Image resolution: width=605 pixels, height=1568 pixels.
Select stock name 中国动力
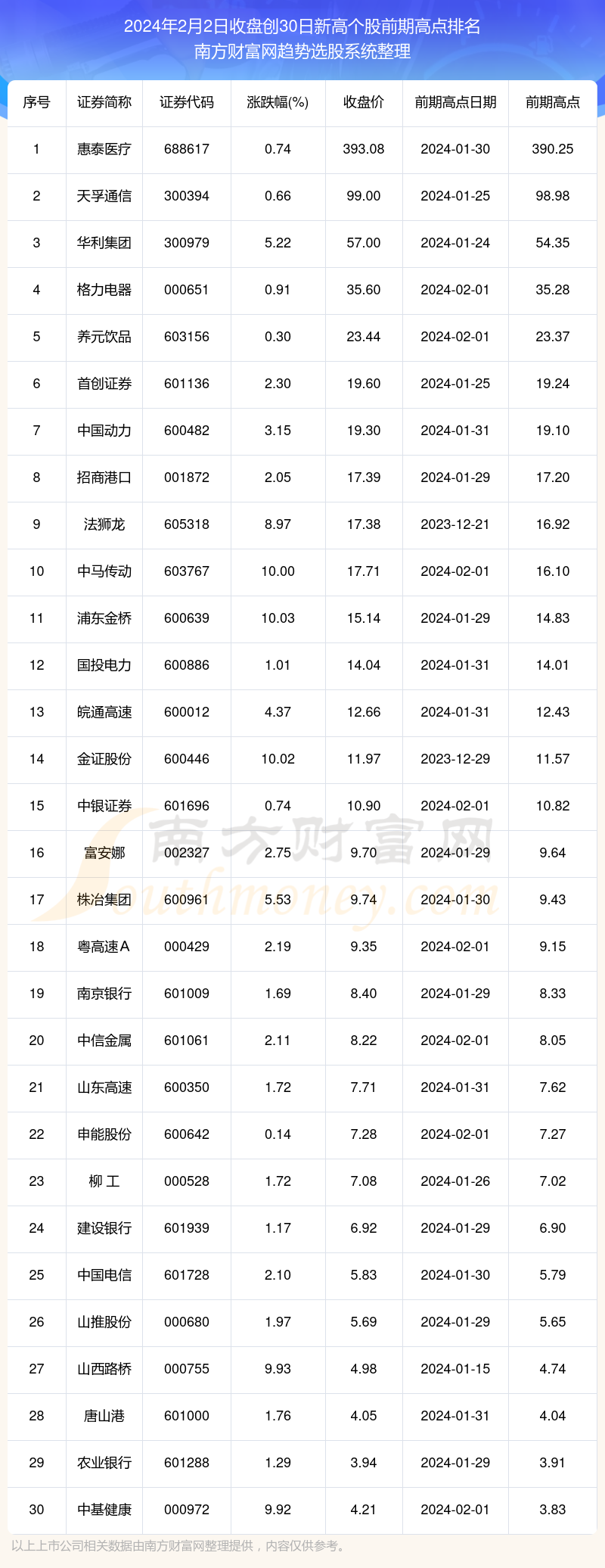pyautogui.click(x=104, y=431)
